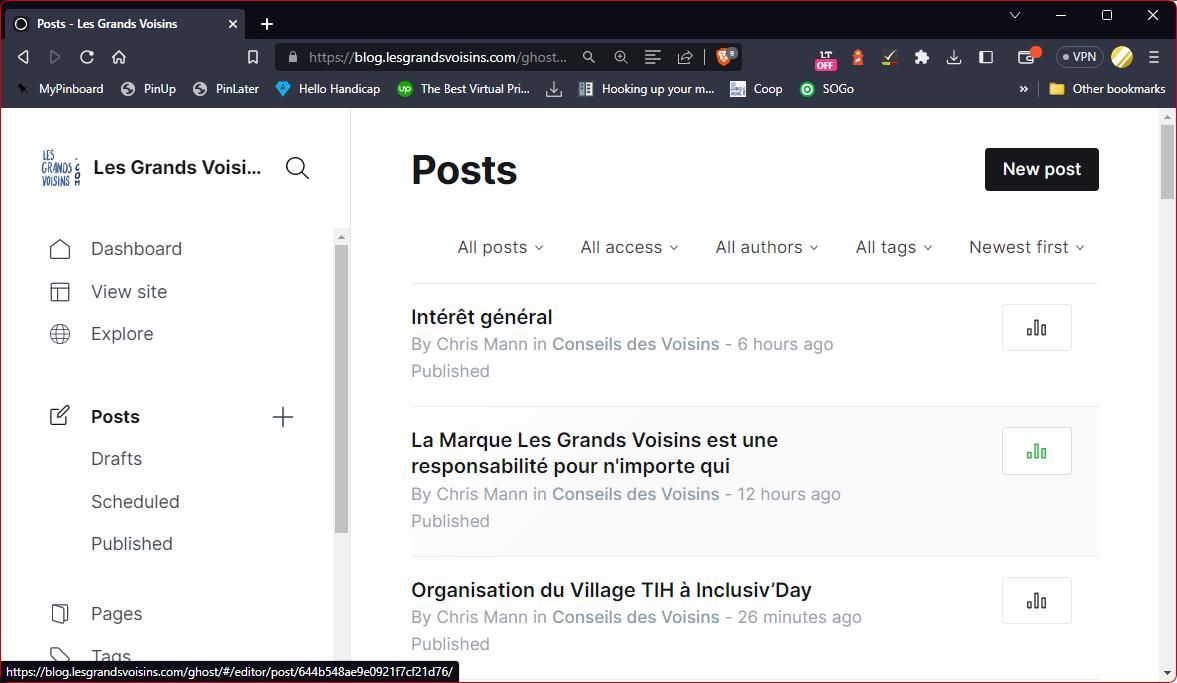Expand the All authors dropdown
The image size is (1177, 683).
click(766, 247)
